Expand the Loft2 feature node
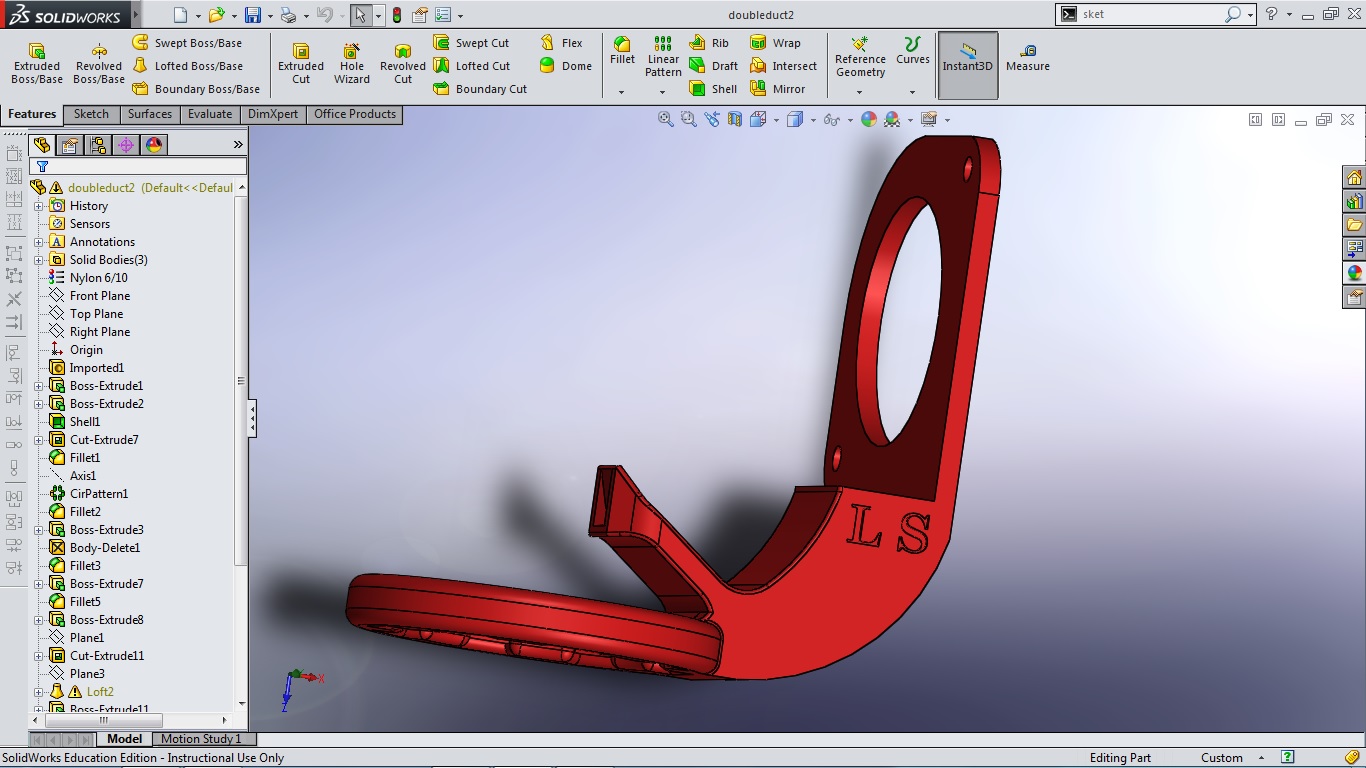 (x=39, y=692)
